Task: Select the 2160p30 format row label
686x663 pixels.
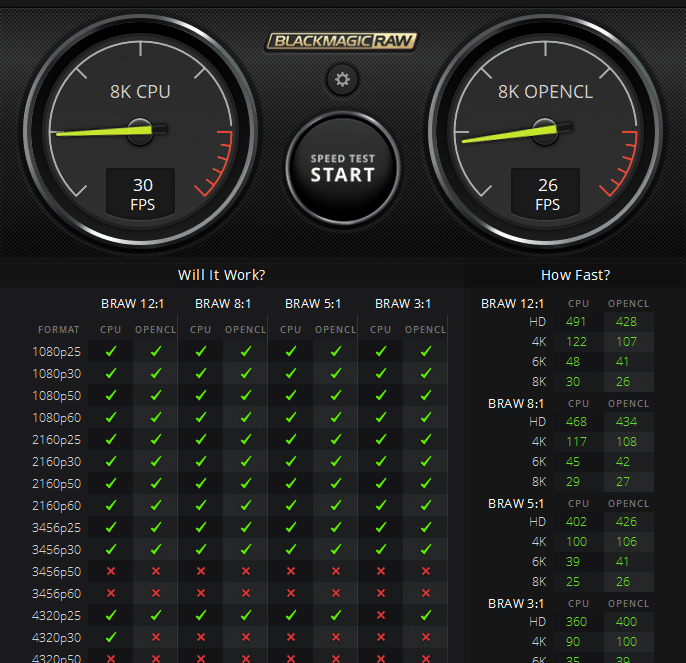Action: pyautogui.click(x=56, y=462)
